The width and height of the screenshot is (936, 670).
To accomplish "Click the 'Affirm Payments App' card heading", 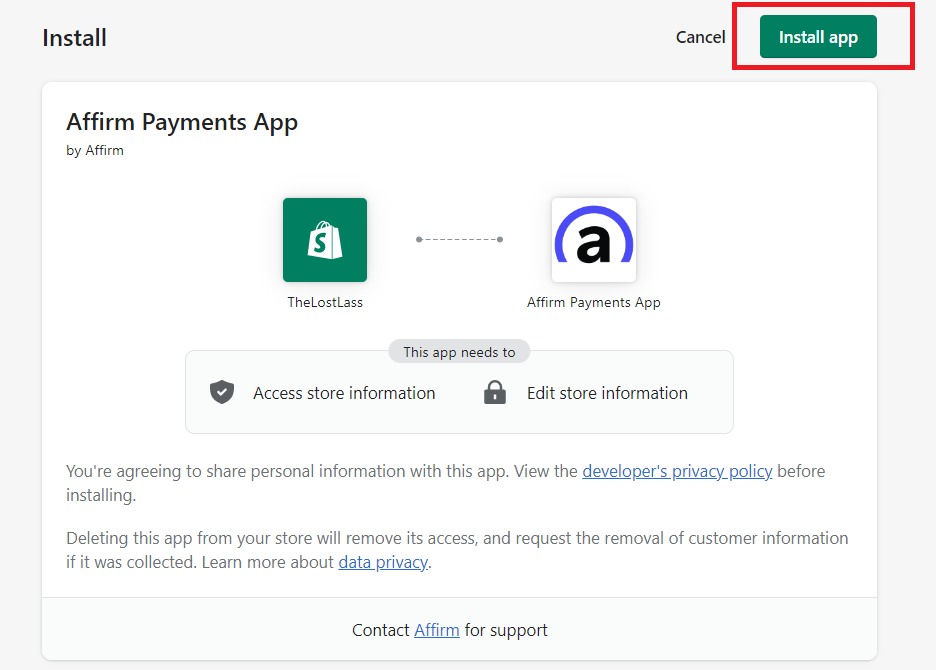I will [x=181, y=122].
